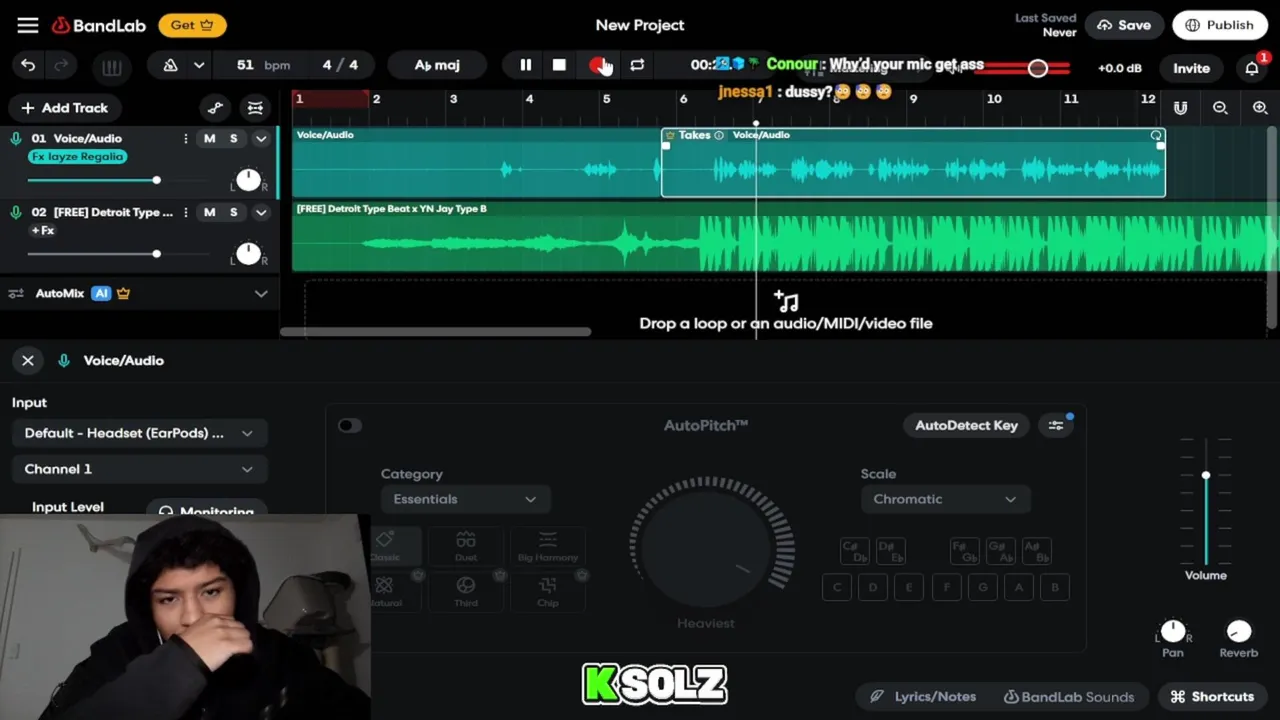Toggle the G note in scale
Screen dimensions: 1280x720
tap(983, 588)
